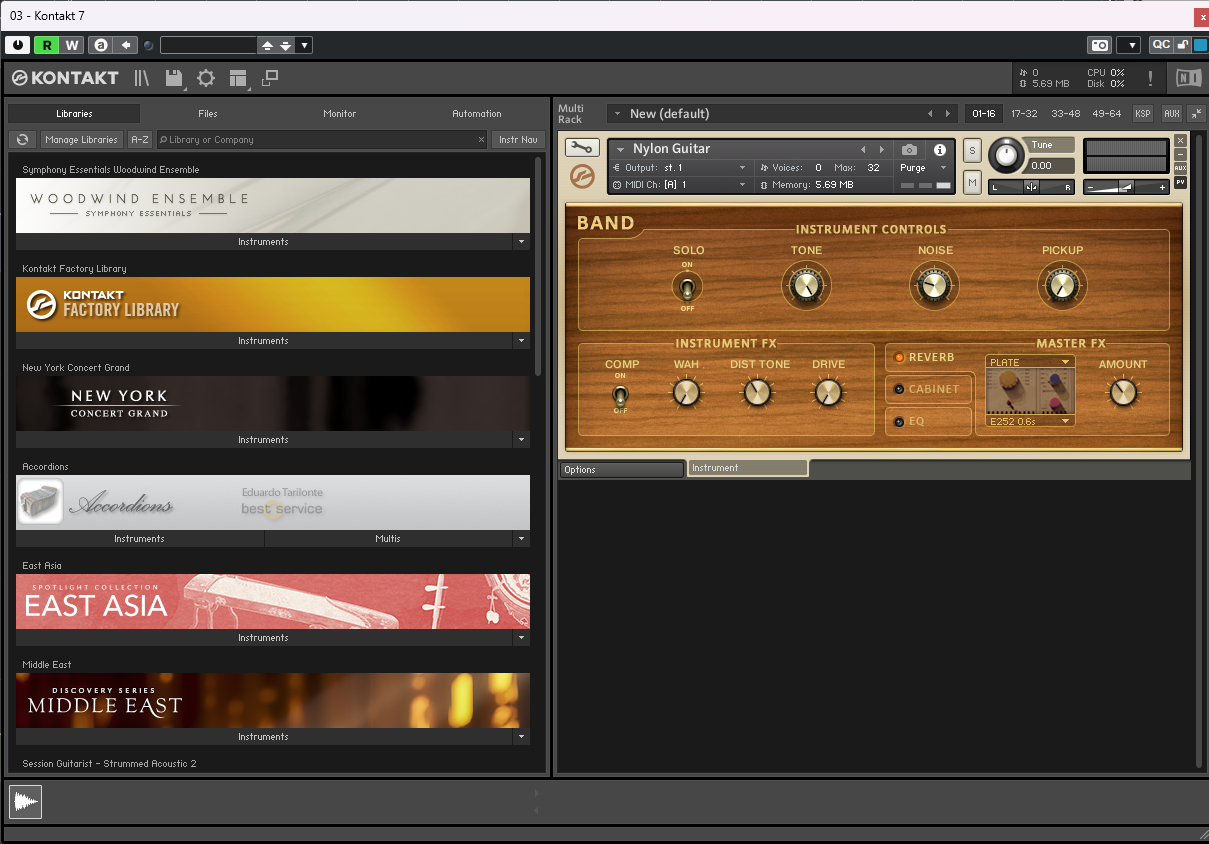Screen dimensions: 1209x844
Task: Click the minimized view windows icon
Action: (x=270, y=77)
